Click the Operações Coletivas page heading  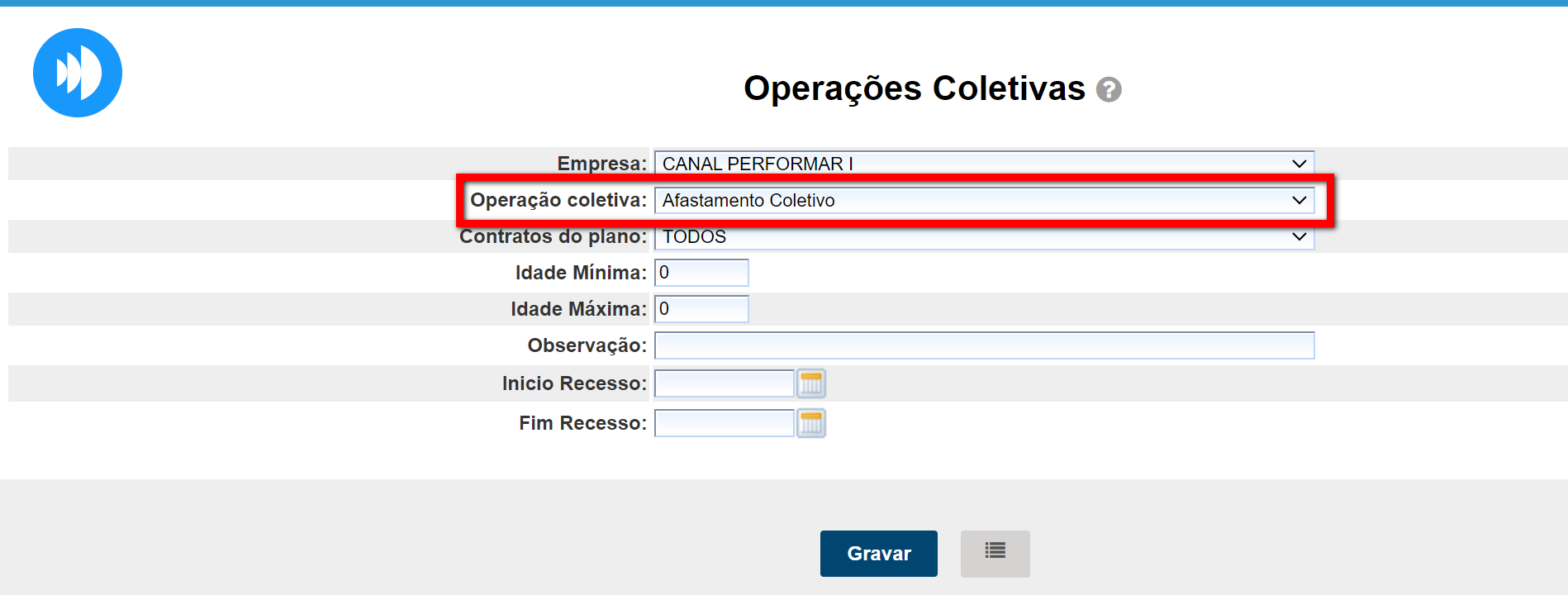(914, 88)
